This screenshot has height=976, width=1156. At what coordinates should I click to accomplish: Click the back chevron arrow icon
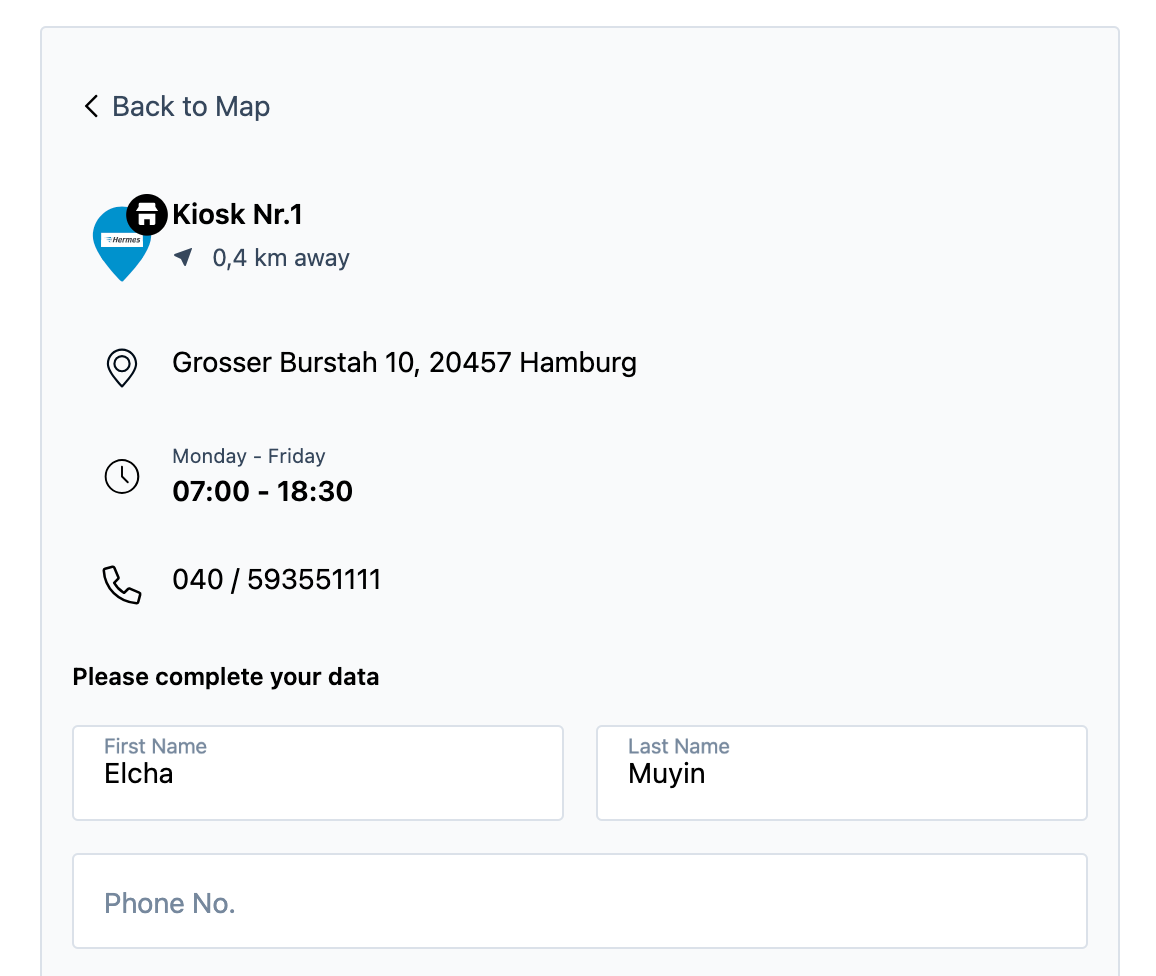coord(91,106)
